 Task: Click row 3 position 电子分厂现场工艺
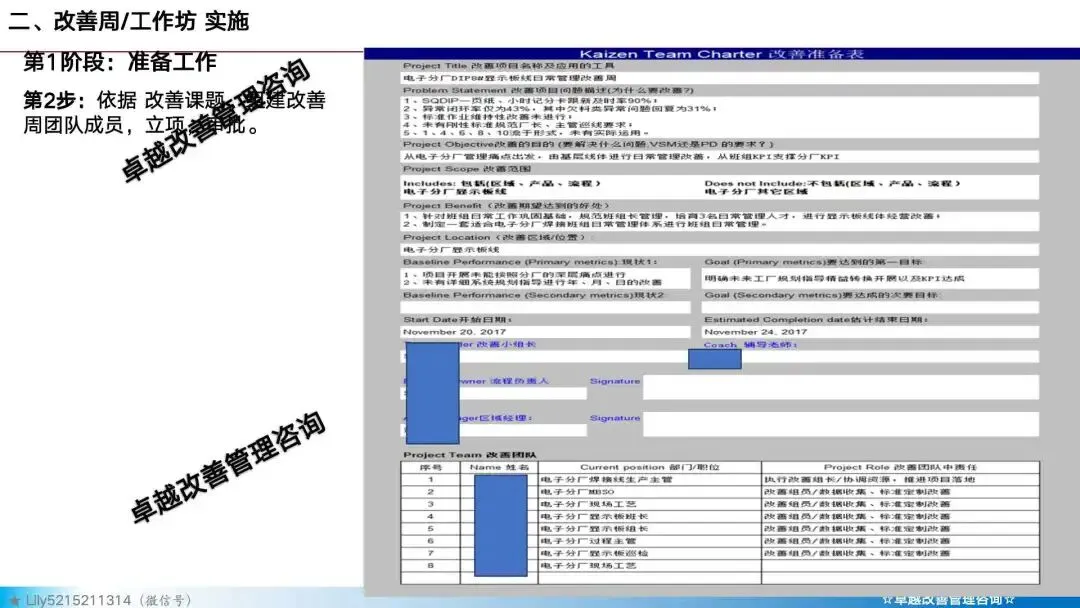coord(650,505)
